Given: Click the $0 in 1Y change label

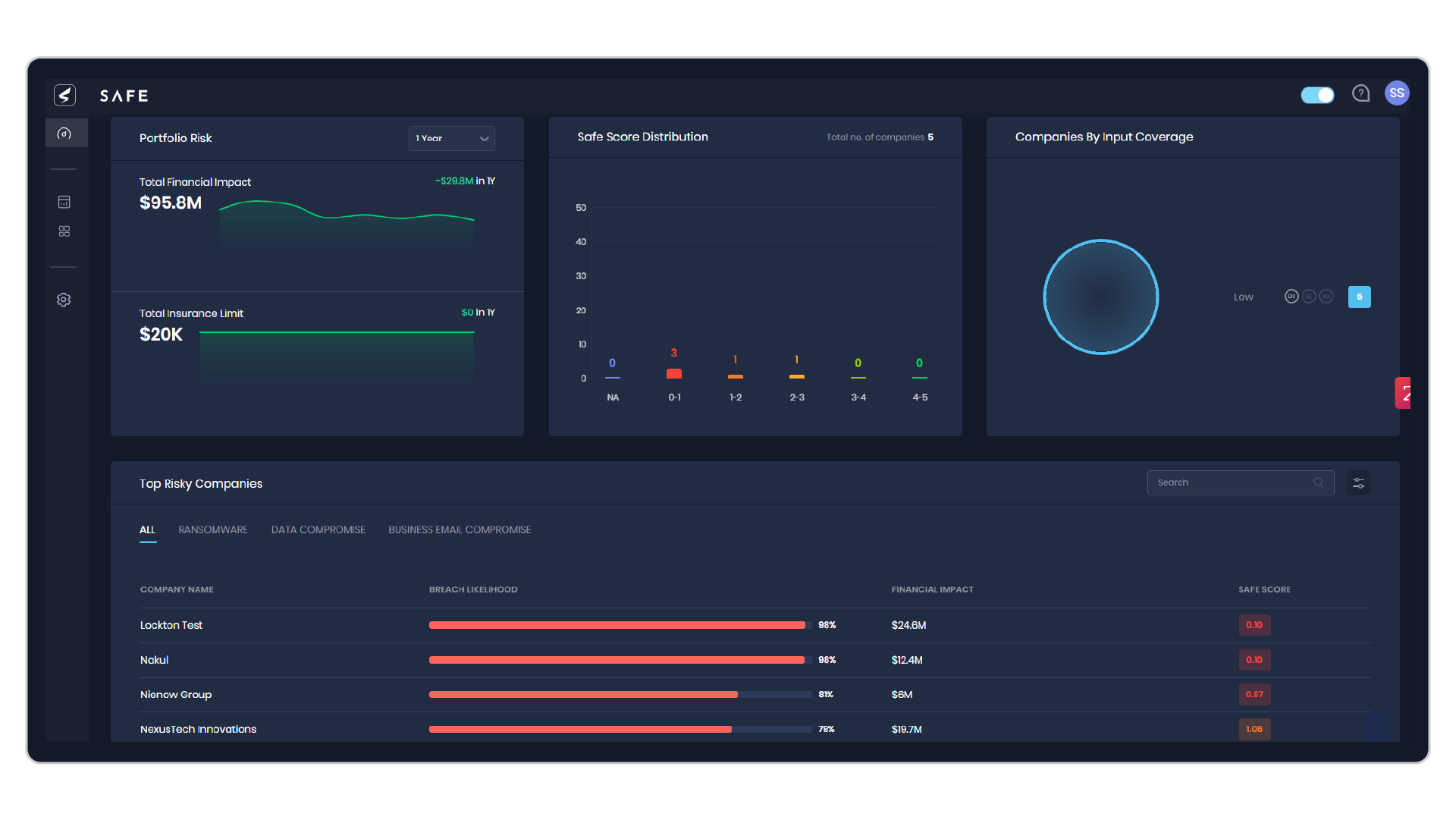Looking at the screenshot, I should click(x=478, y=313).
